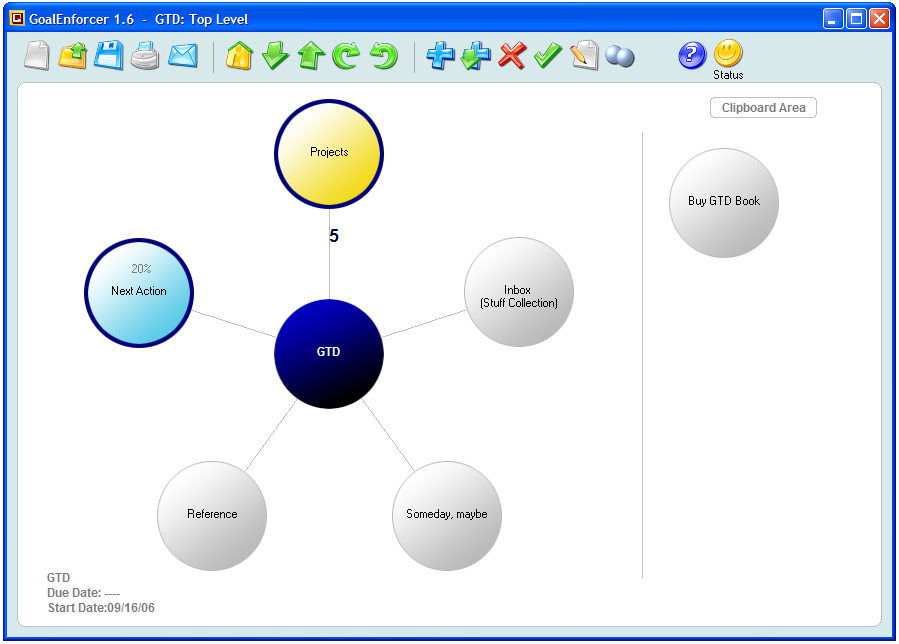The height and width of the screenshot is (644, 899).
Task: Send by email using envelope icon
Action: point(183,56)
